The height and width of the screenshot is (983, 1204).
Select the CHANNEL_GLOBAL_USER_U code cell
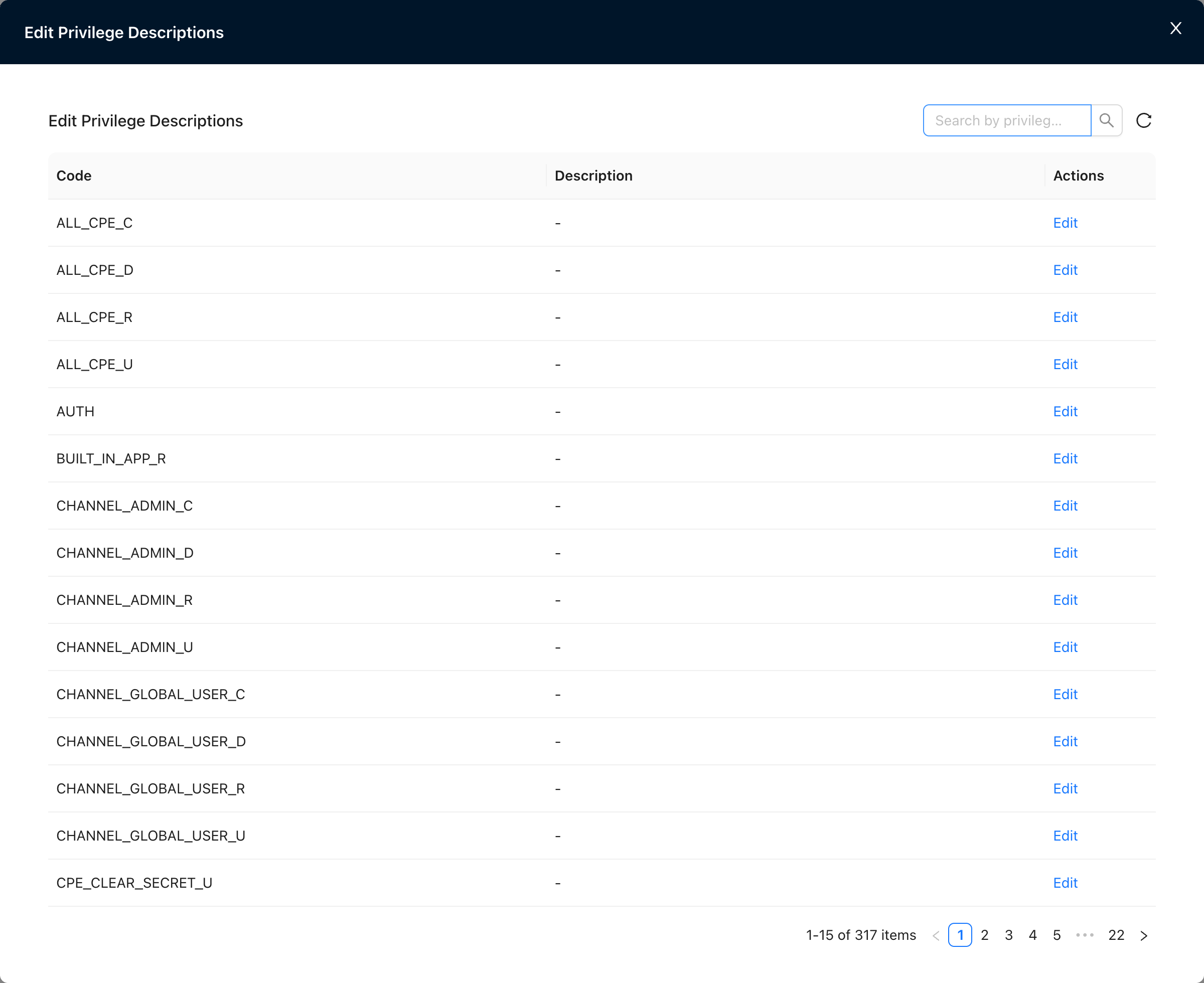coord(297,835)
